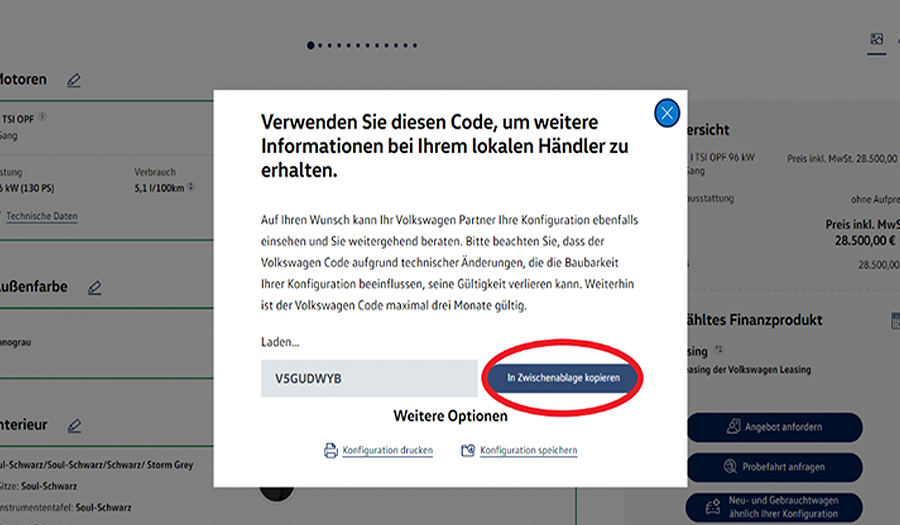Click the printer icon next to Konfiguration drucken

(x=331, y=450)
